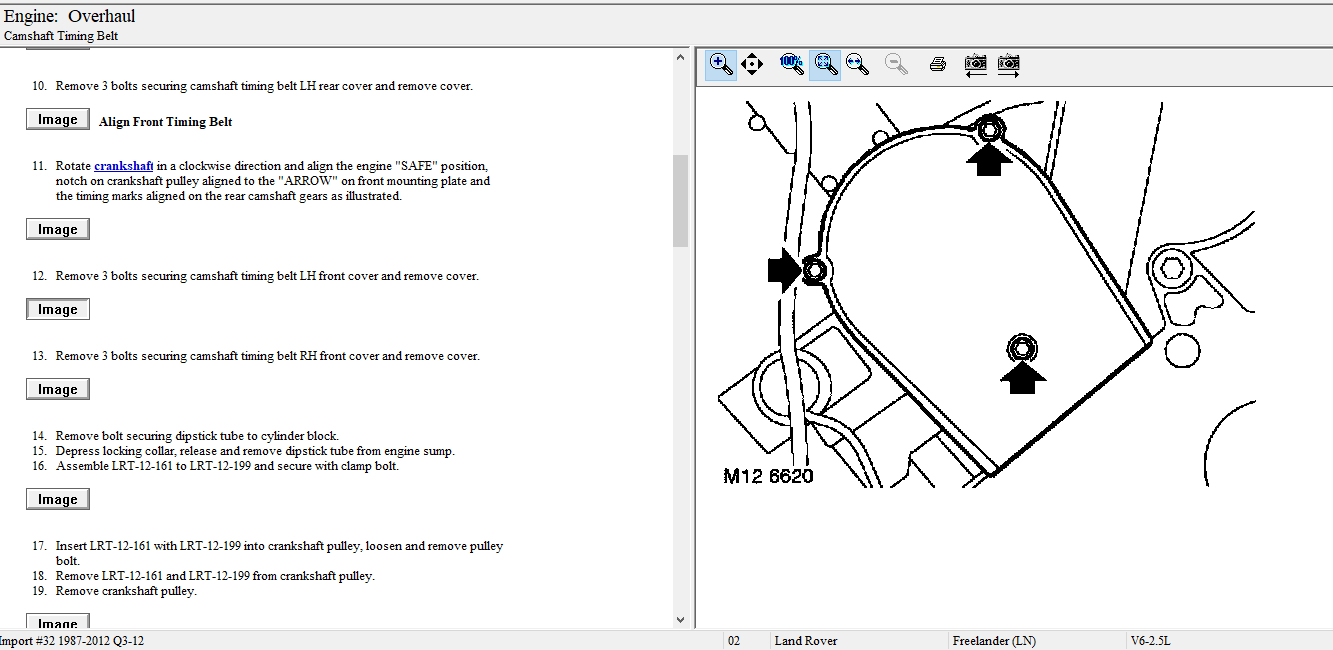
Task: Open the crankshaft link
Action: 123,166
